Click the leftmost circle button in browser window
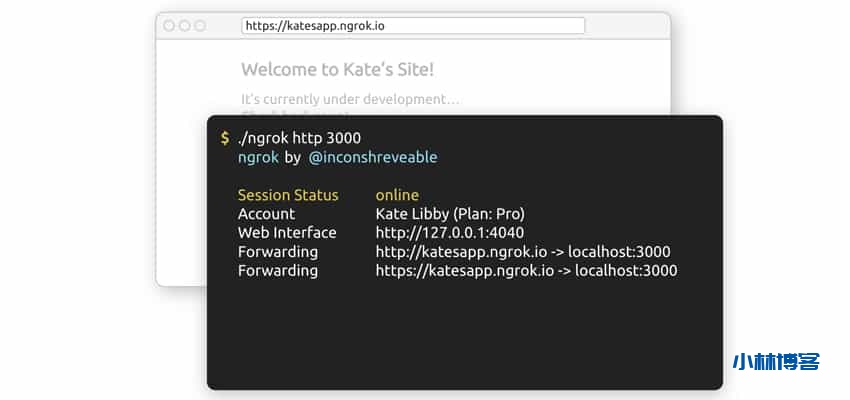 tap(168, 26)
